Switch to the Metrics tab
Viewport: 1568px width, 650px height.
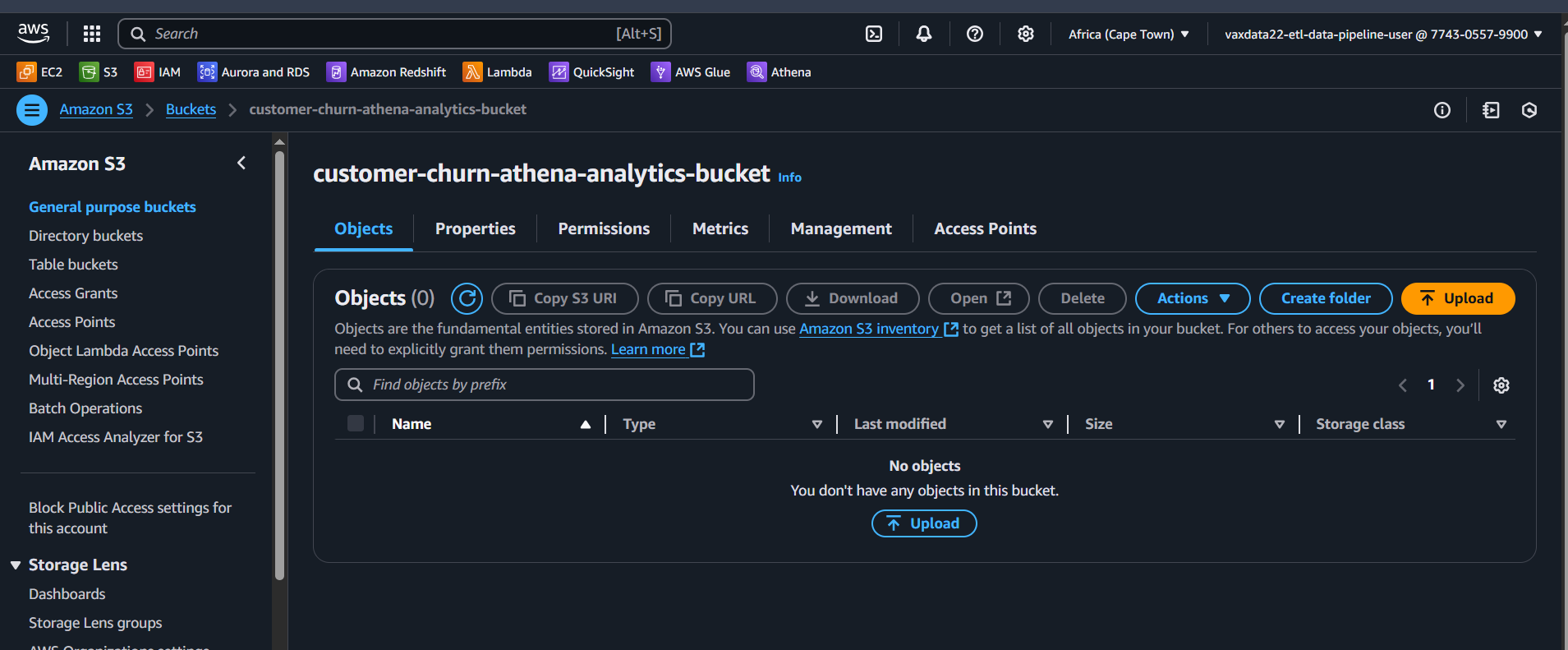pyautogui.click(x=720, y=229)
